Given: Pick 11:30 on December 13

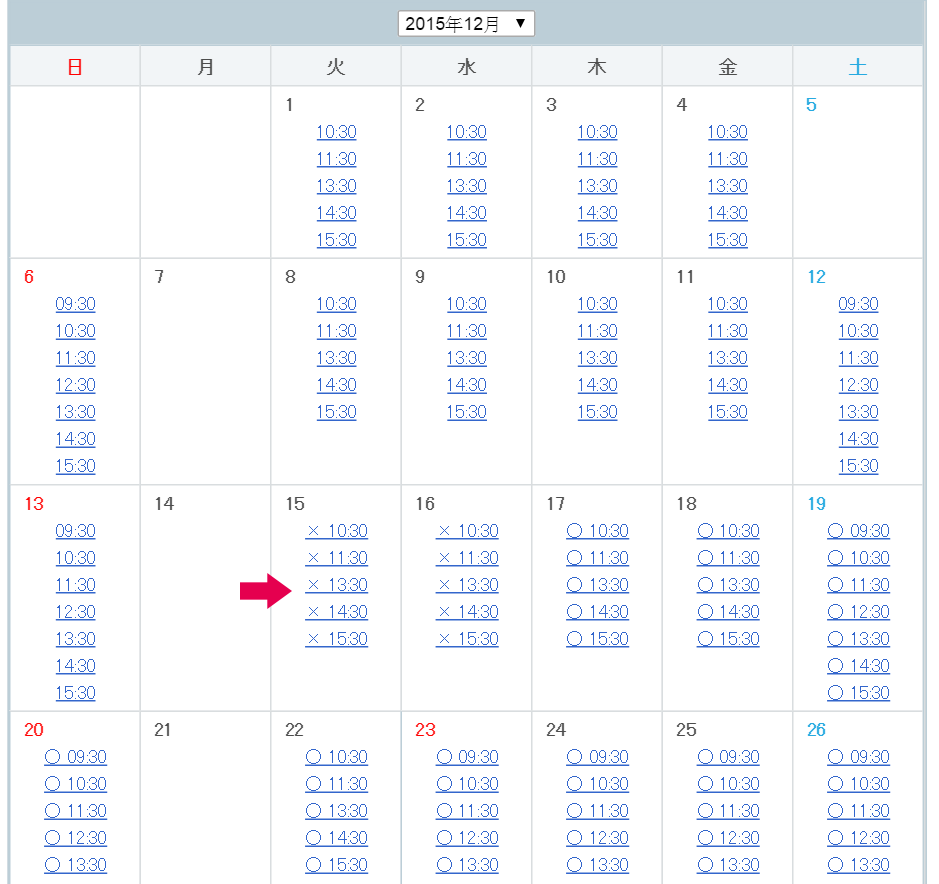Looking at the screenshot, I should (75, 585).
